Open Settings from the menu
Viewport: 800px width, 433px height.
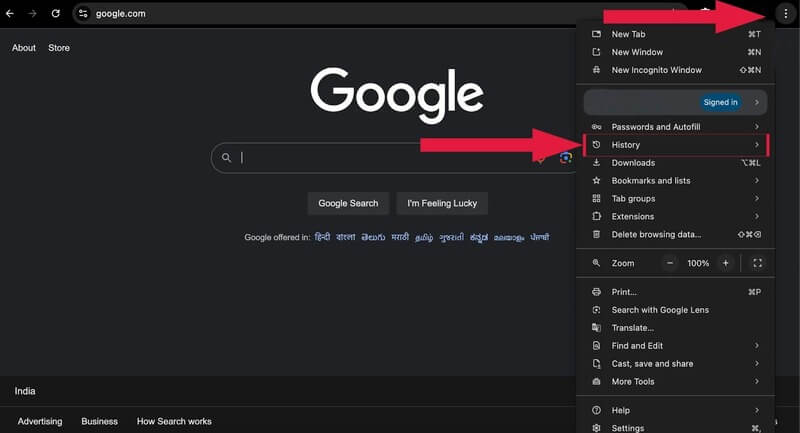coord(676,428)
